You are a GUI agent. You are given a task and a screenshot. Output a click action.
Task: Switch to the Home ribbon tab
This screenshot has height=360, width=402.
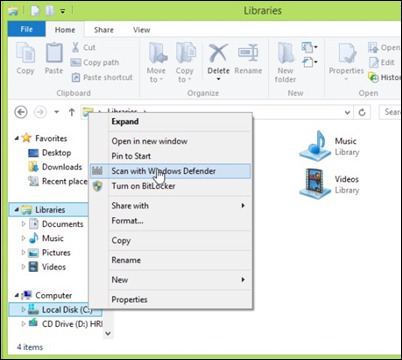point(65,30)
